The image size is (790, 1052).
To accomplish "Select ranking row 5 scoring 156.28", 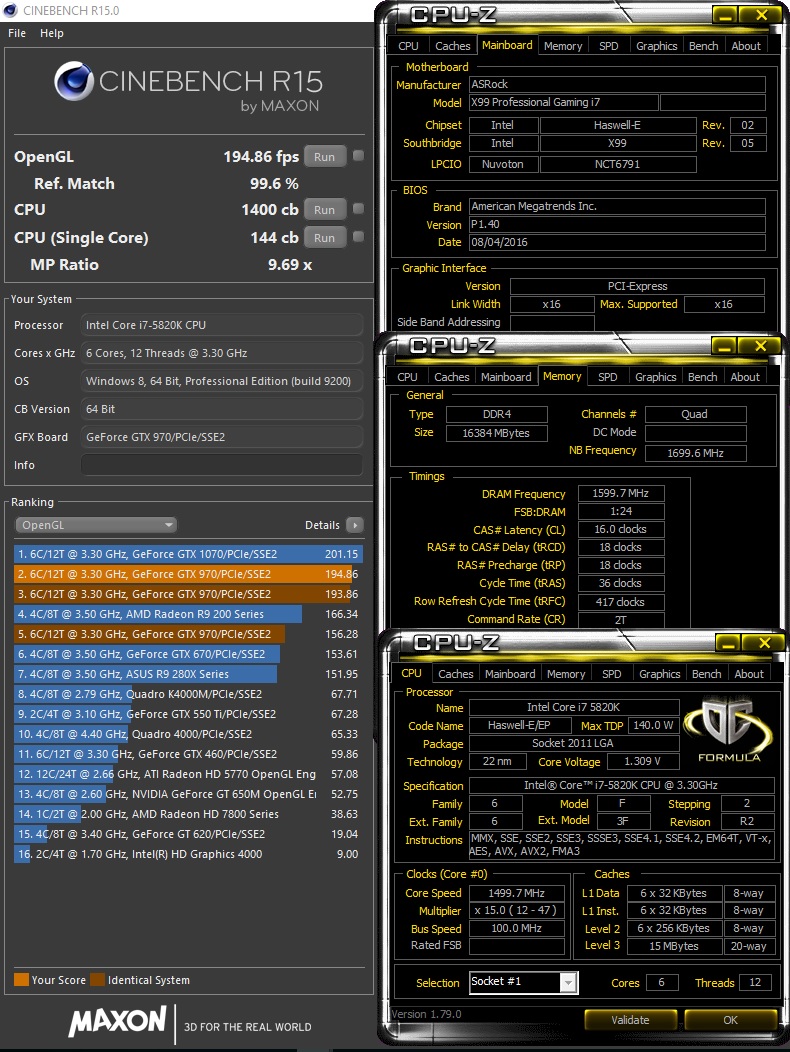I will 189,634.
